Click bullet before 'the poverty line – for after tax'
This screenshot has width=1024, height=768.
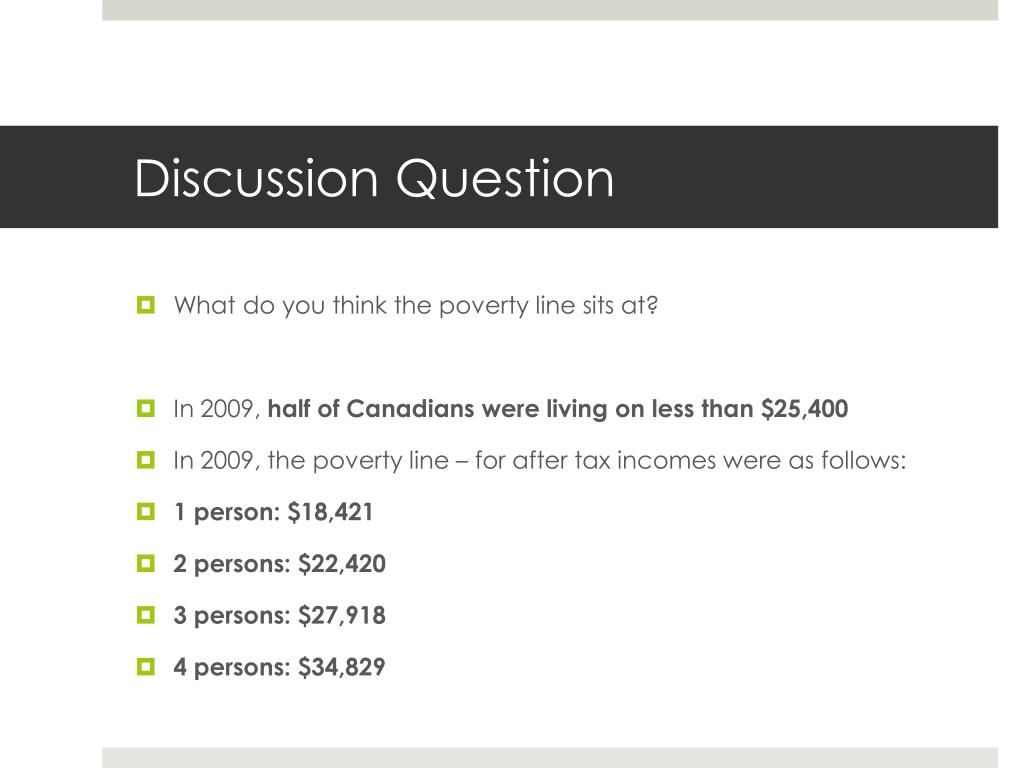(x=146, y=460)
